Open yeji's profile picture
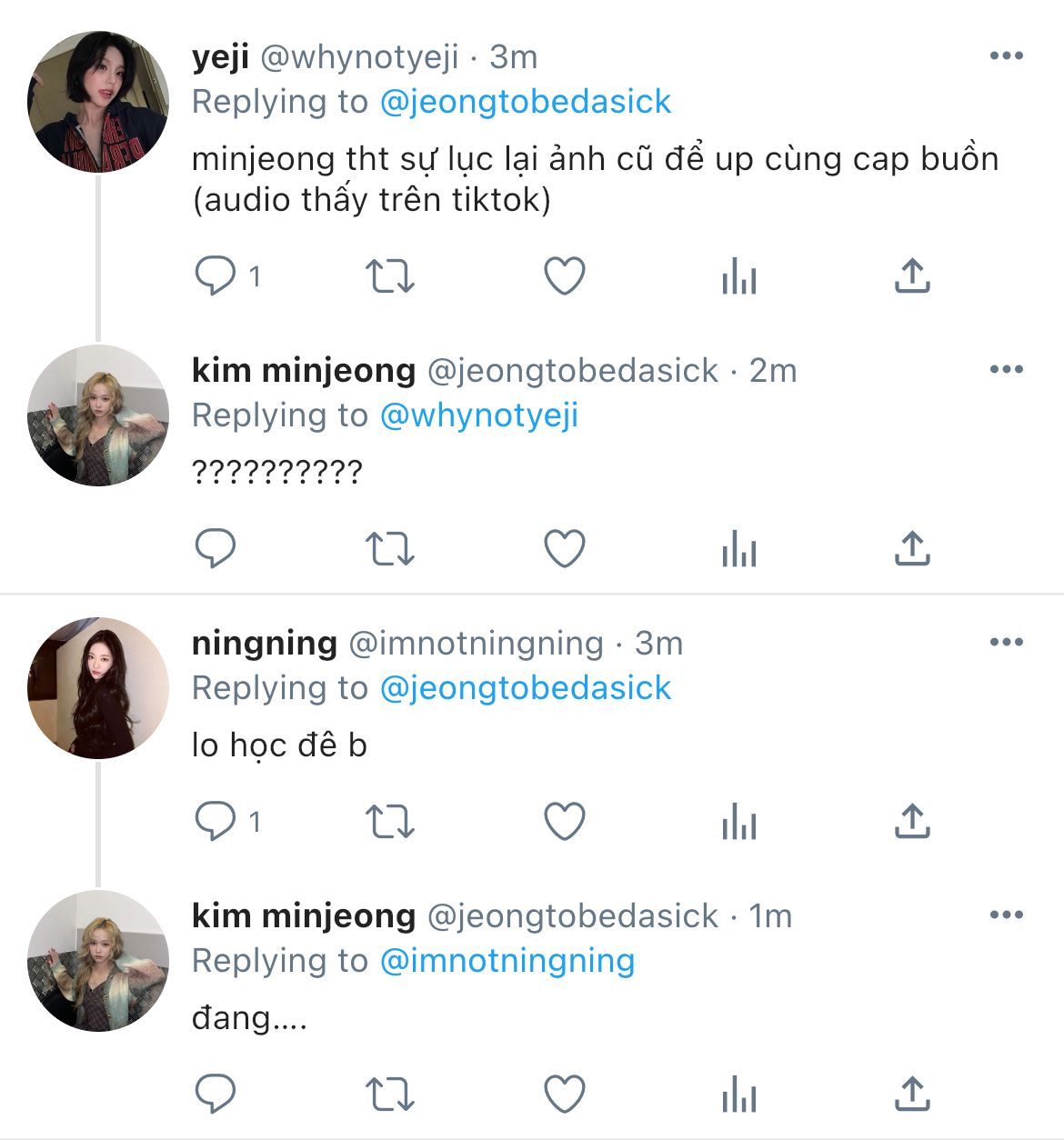Viewport: 1064px width, 1140px height. coord(98,102)
